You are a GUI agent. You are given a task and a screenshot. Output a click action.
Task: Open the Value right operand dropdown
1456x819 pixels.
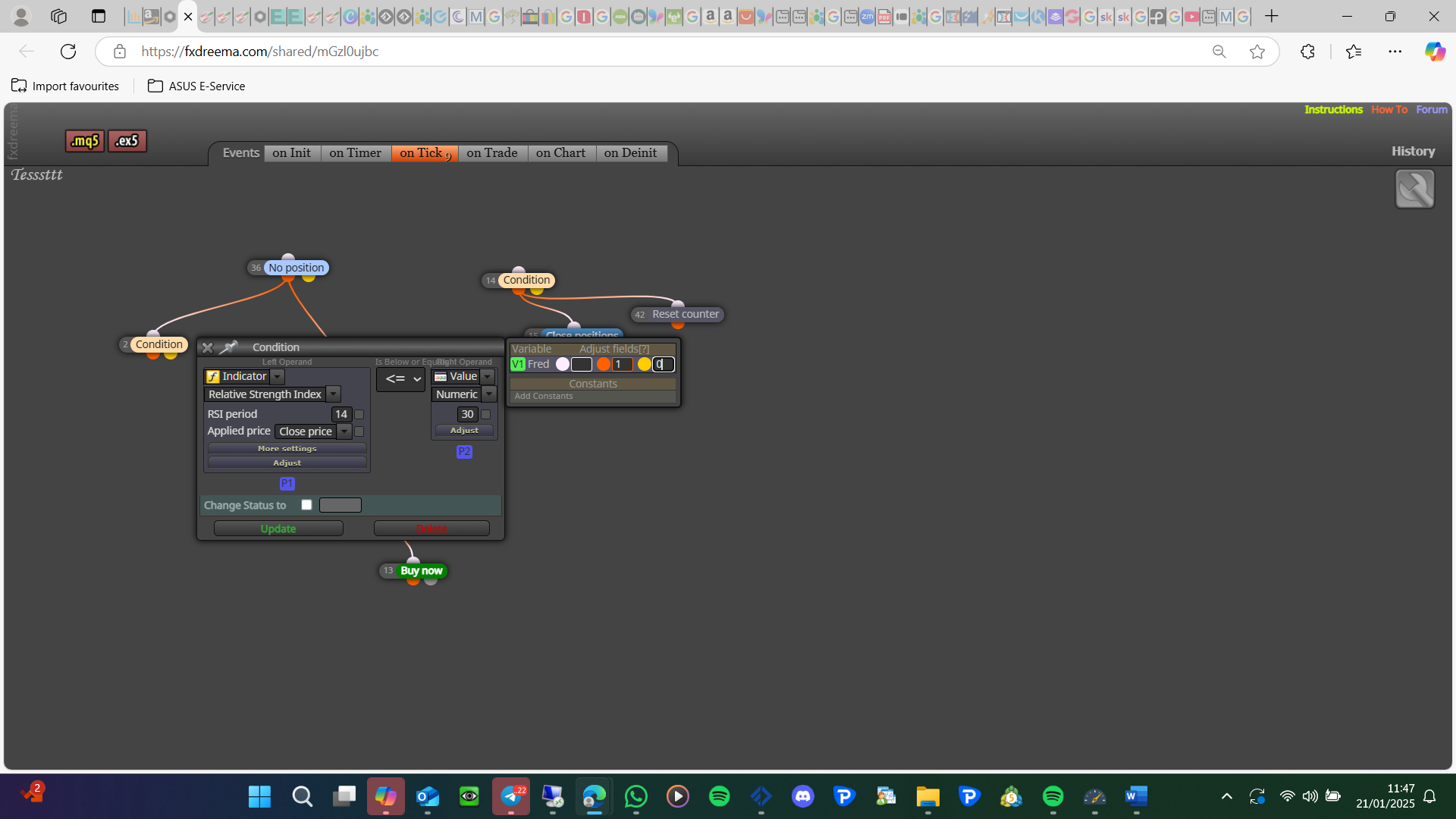click(488, 377)
